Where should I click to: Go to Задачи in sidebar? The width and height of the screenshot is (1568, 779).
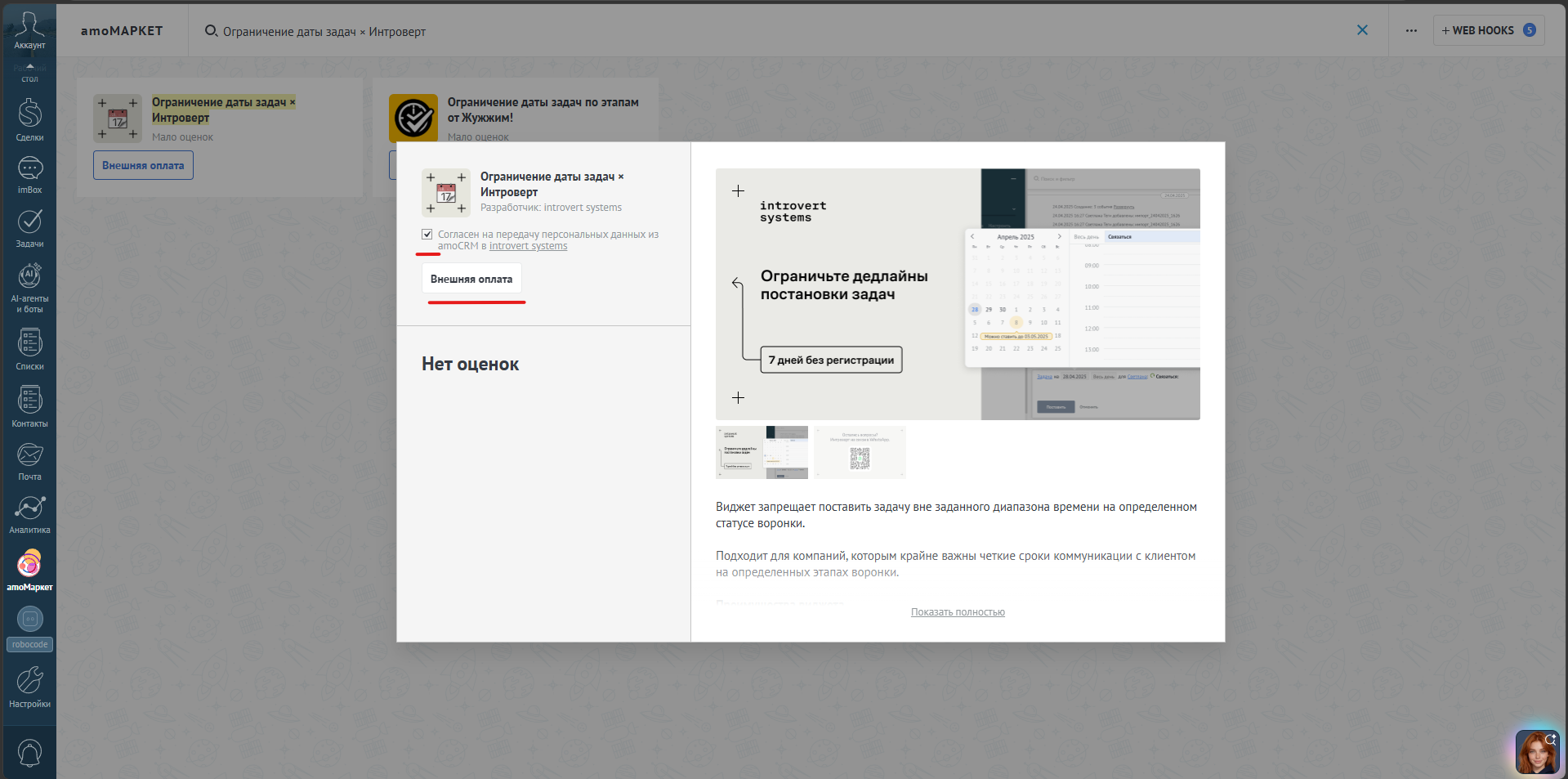pos(29,228)
